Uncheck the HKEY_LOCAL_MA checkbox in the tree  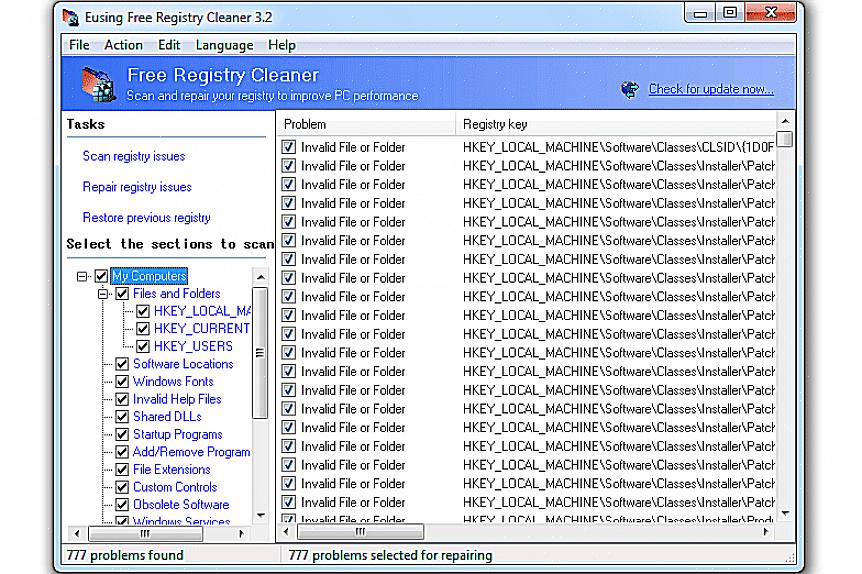(x=143, y=311)
